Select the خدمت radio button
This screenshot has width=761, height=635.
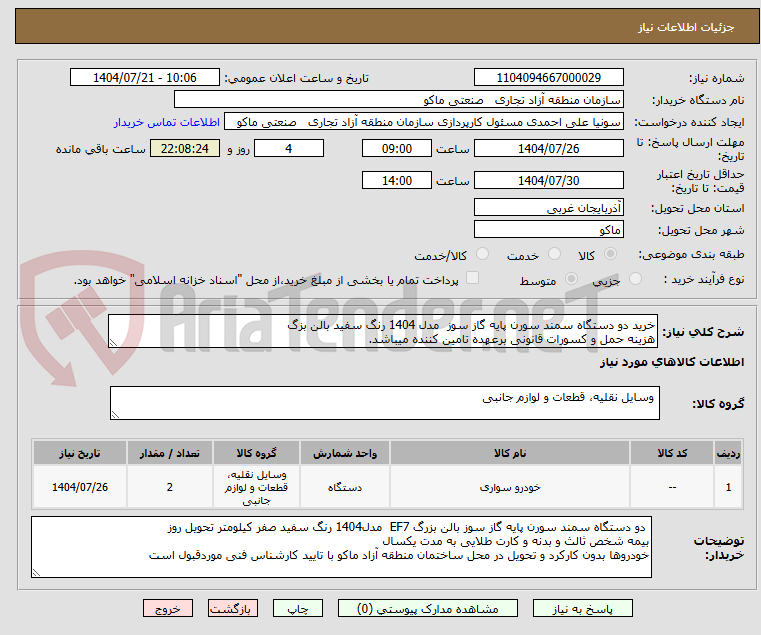554,254
